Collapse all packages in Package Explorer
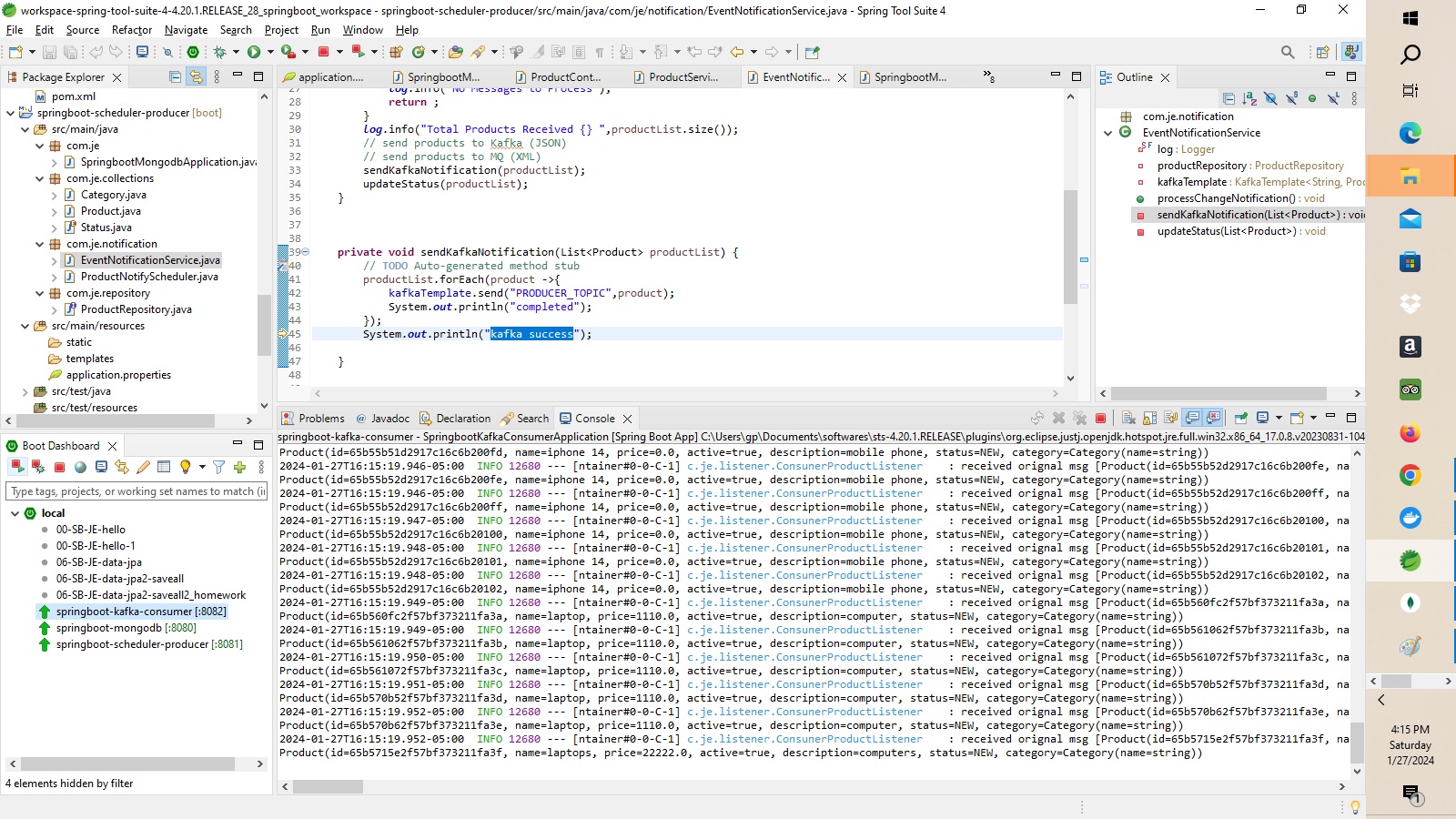 pos(176,76)
